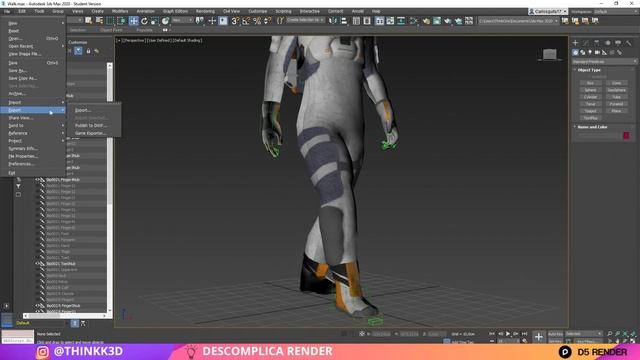Screen dimensions: 640x360
Task: Toggle the 3D Snaps button
Action: pos(235,21)
